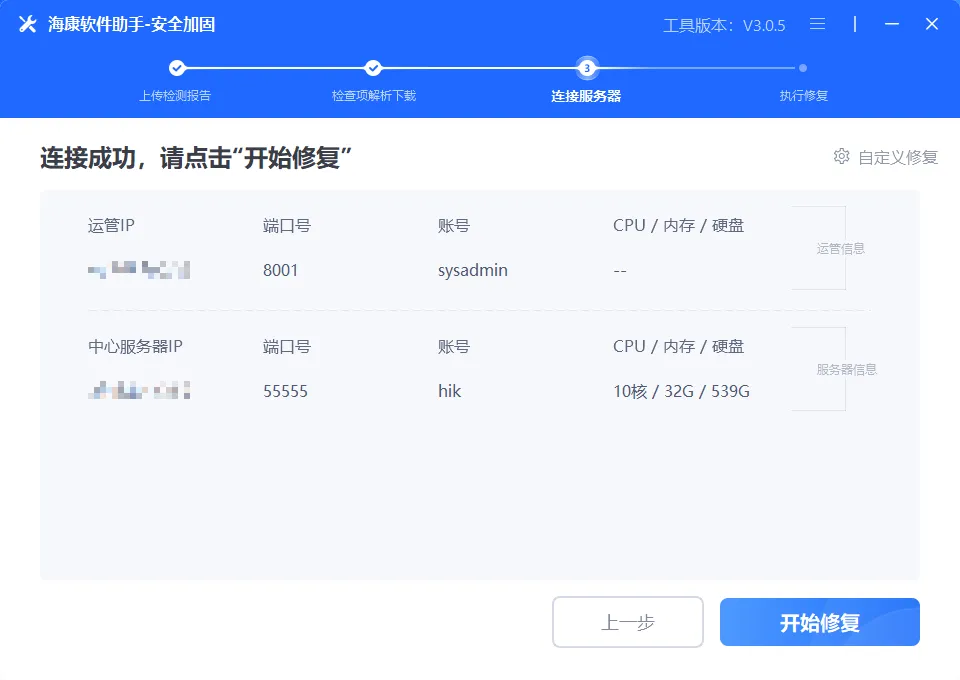The image size is (960, 680).
Task: Click the blurred 中心服务器IP address value
Action: tap(139, 390)
